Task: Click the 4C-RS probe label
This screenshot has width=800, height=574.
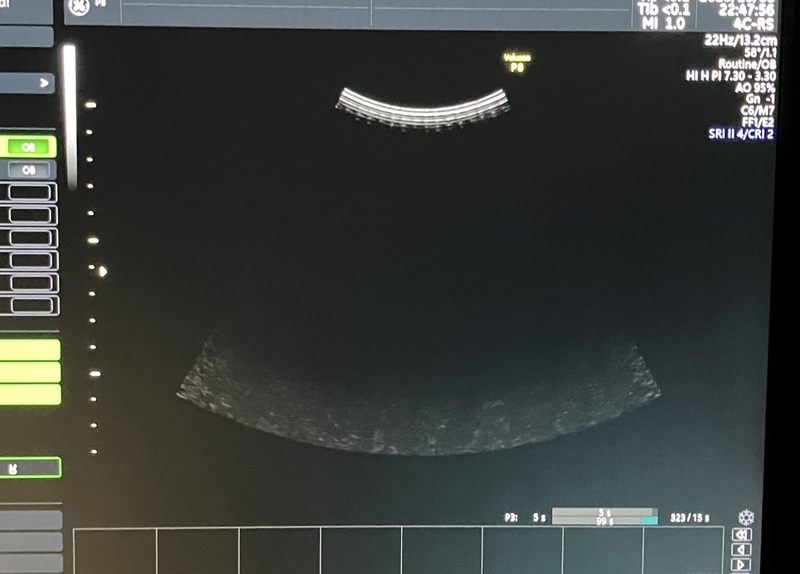Action: point(753,23)
